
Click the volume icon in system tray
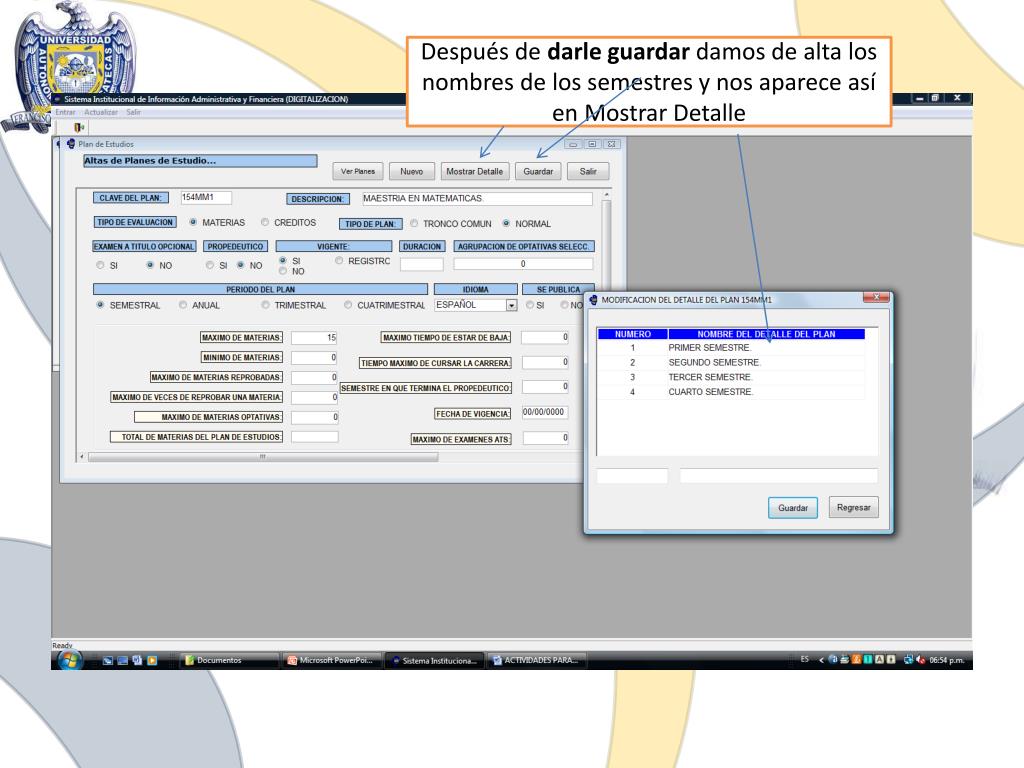(x=920, y=660)
